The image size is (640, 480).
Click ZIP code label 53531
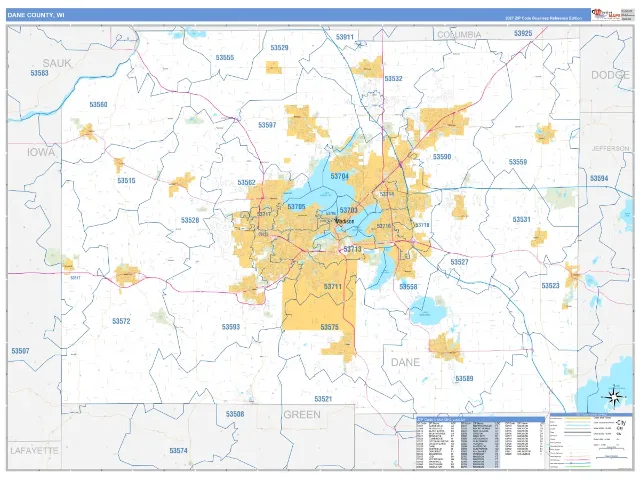(521, 220)
